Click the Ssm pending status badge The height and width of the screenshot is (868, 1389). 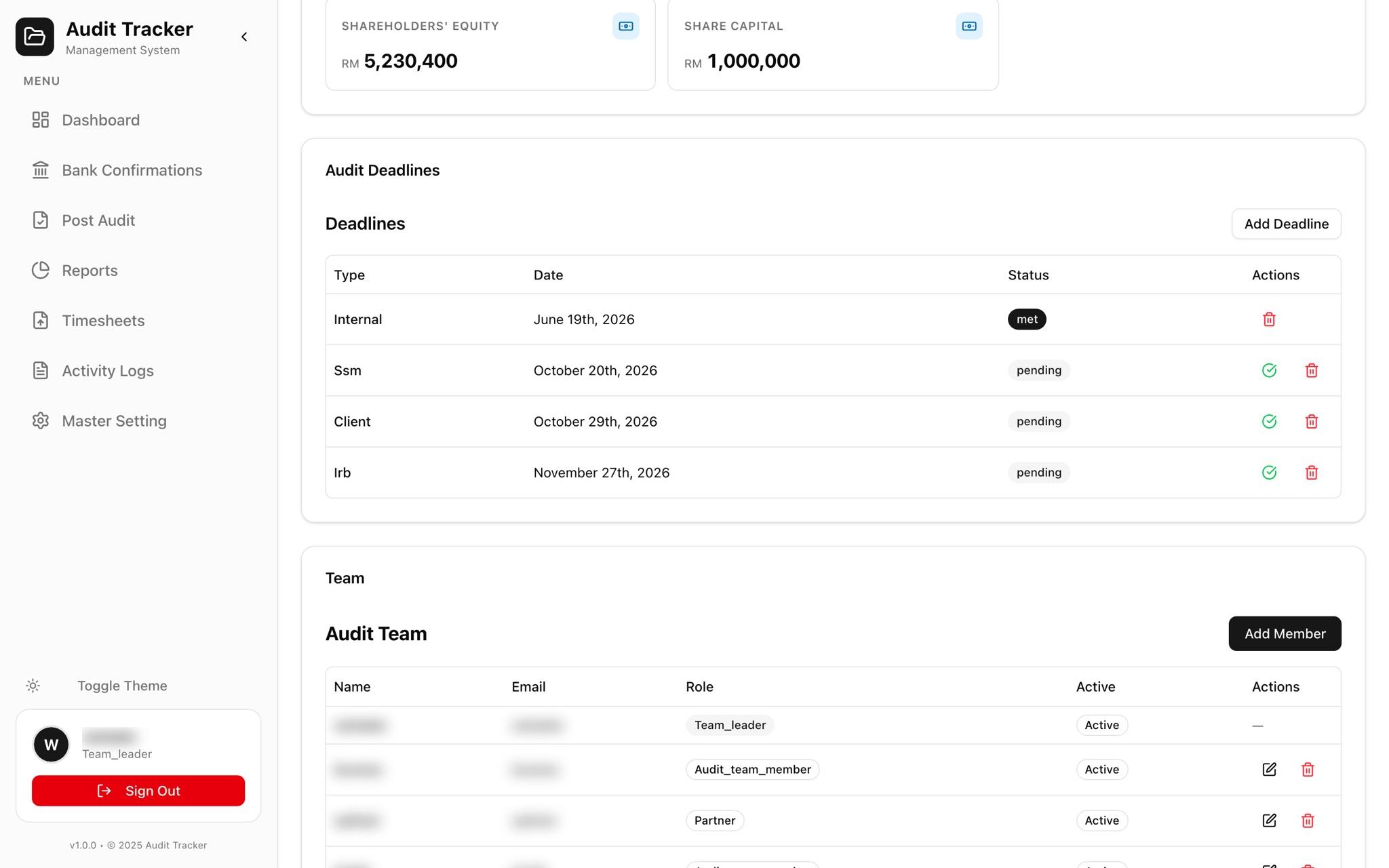coord(1038,370)
